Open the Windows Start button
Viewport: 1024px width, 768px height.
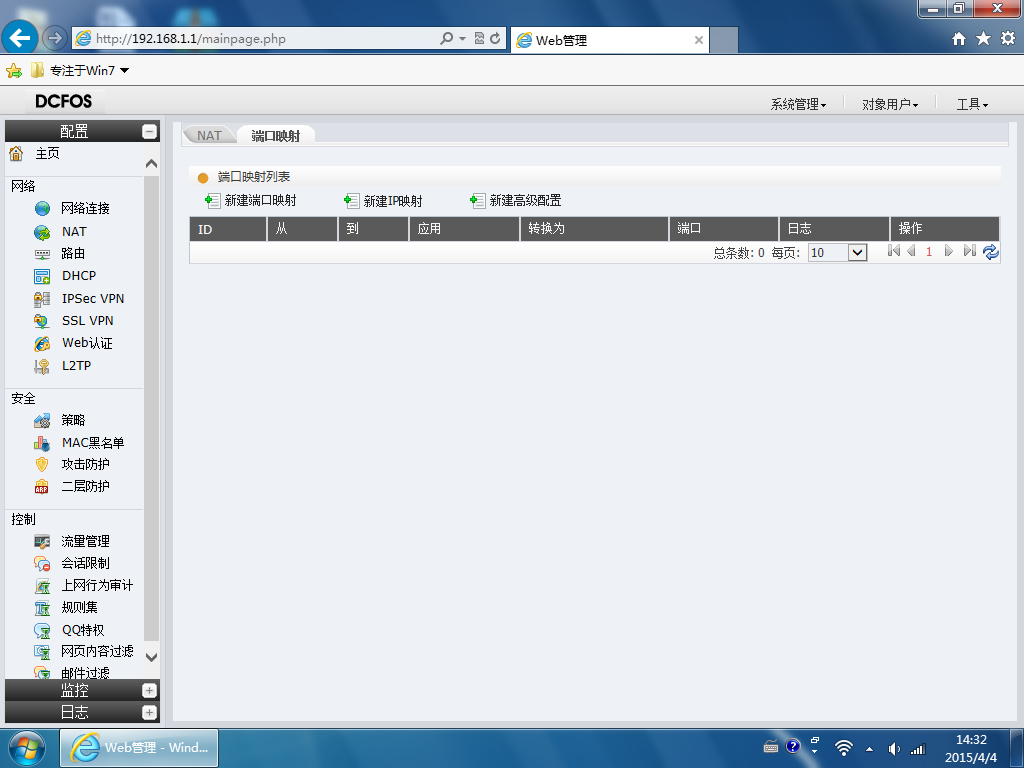(x=27, y=748)
